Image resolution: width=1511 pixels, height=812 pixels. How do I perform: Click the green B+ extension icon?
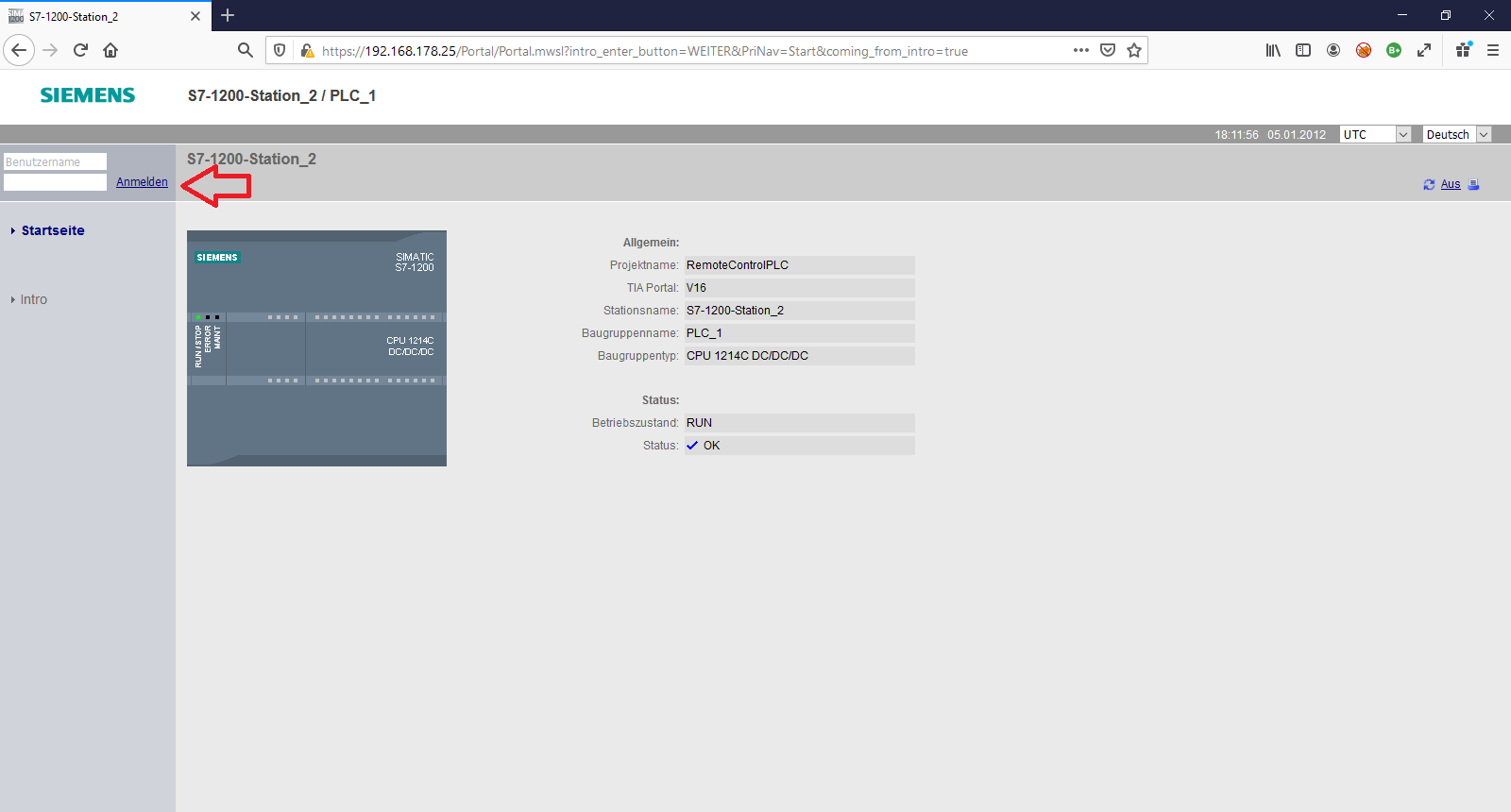(x=1394, y=50)
